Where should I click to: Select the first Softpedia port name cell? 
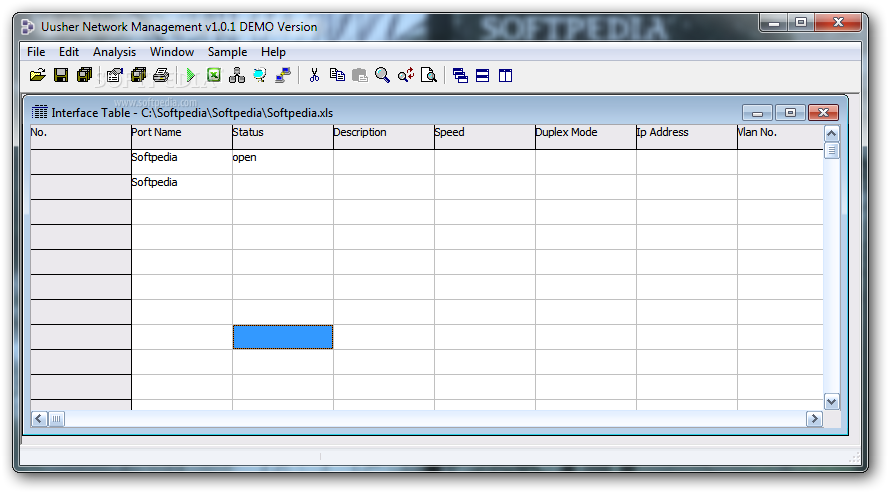click(x=182, y=162)
